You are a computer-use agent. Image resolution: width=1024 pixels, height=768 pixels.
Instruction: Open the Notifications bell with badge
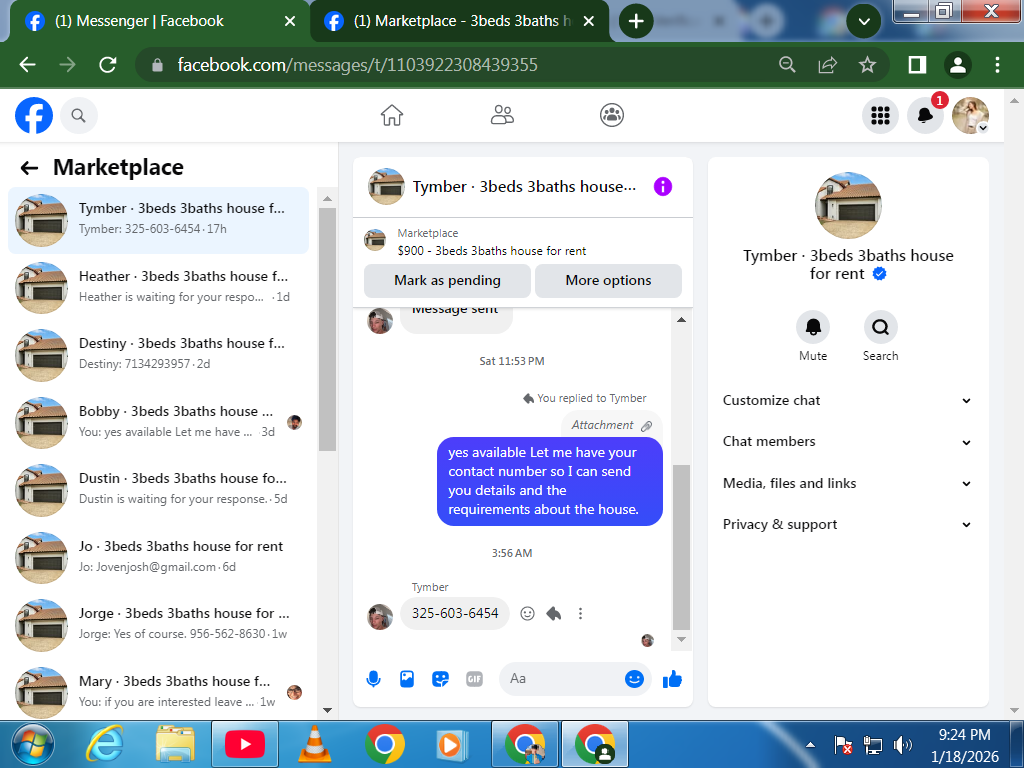coord(925,116)
